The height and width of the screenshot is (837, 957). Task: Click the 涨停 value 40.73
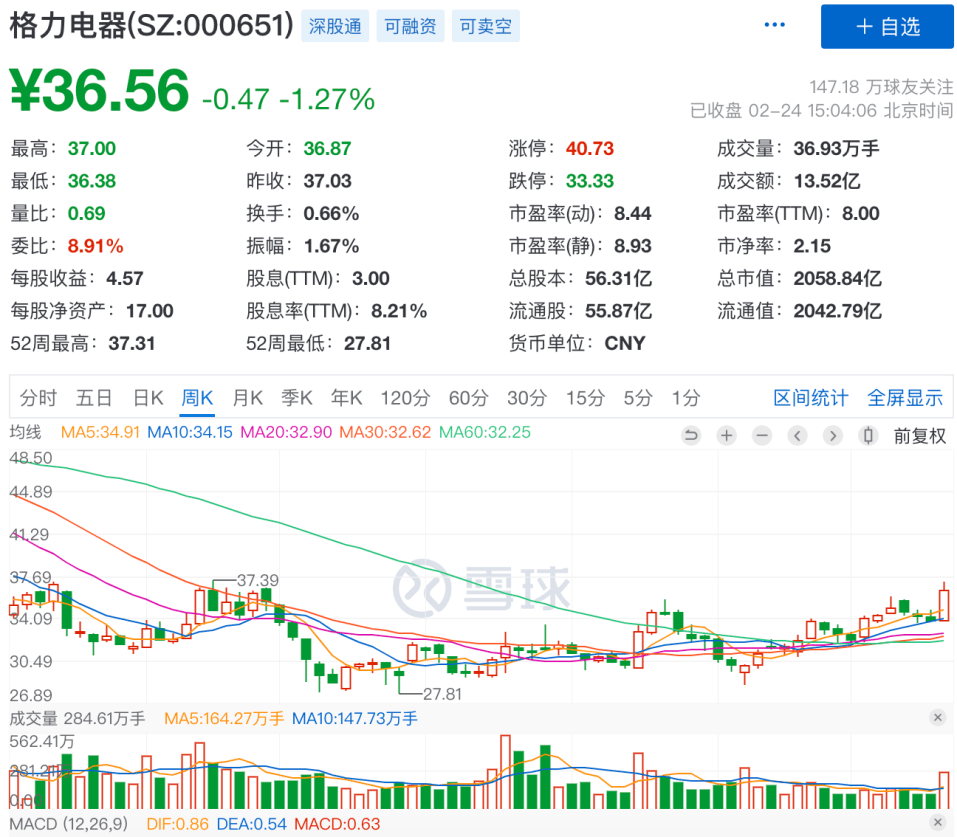590,148
